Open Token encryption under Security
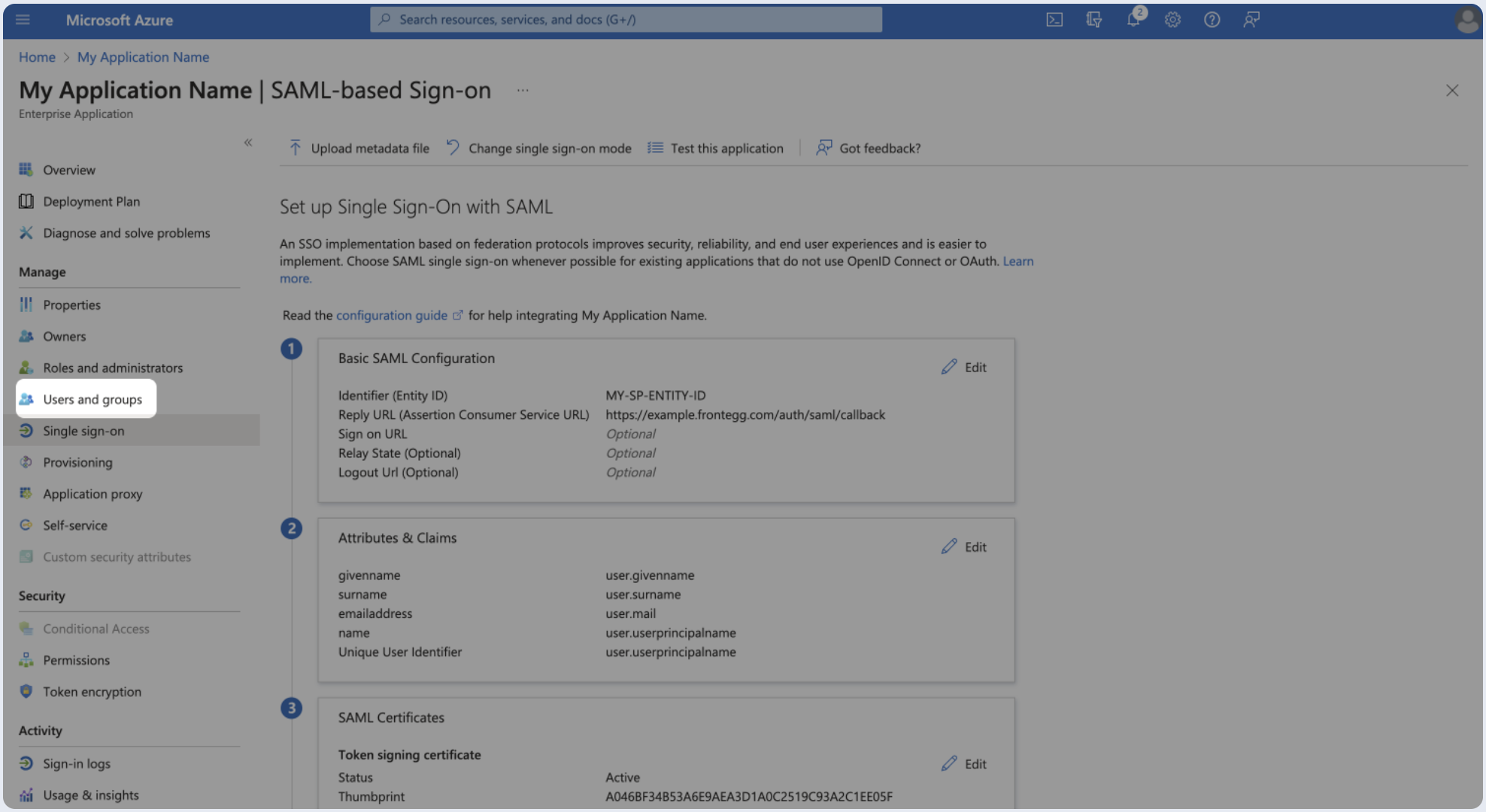The height and width of the screenshot is (812, 1486). click(92, 692)
